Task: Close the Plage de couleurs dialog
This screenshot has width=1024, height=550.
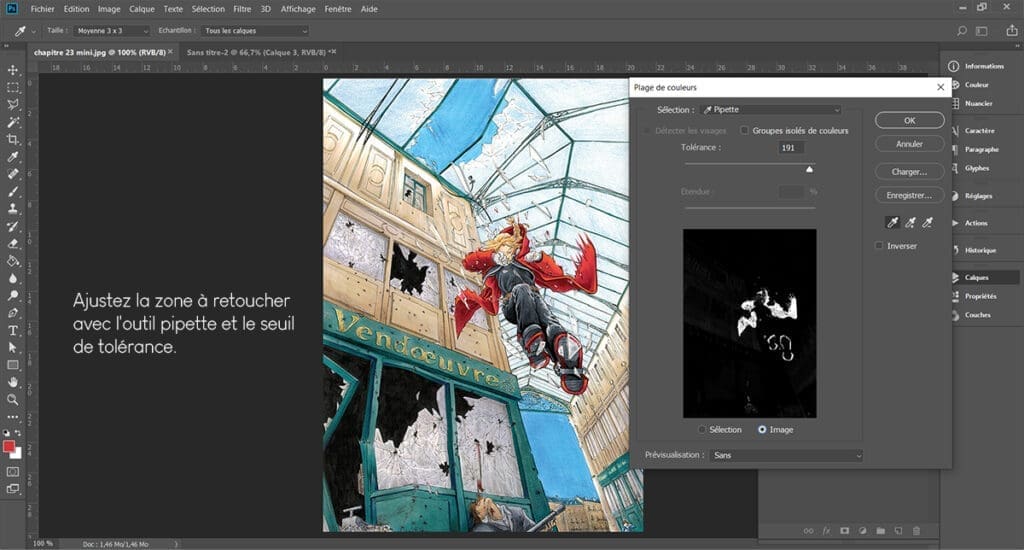Action: click(x=940, y=87)
